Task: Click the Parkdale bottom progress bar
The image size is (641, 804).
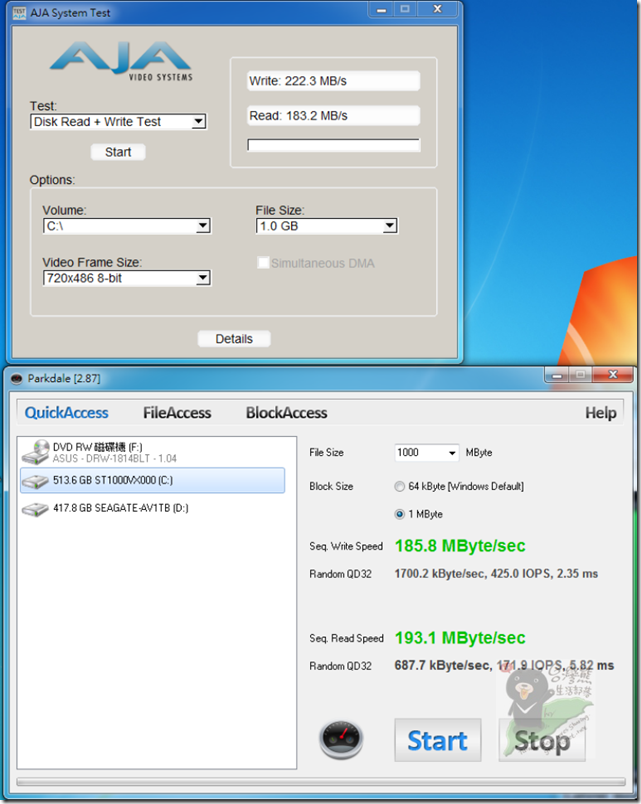Action: (321, 782)
